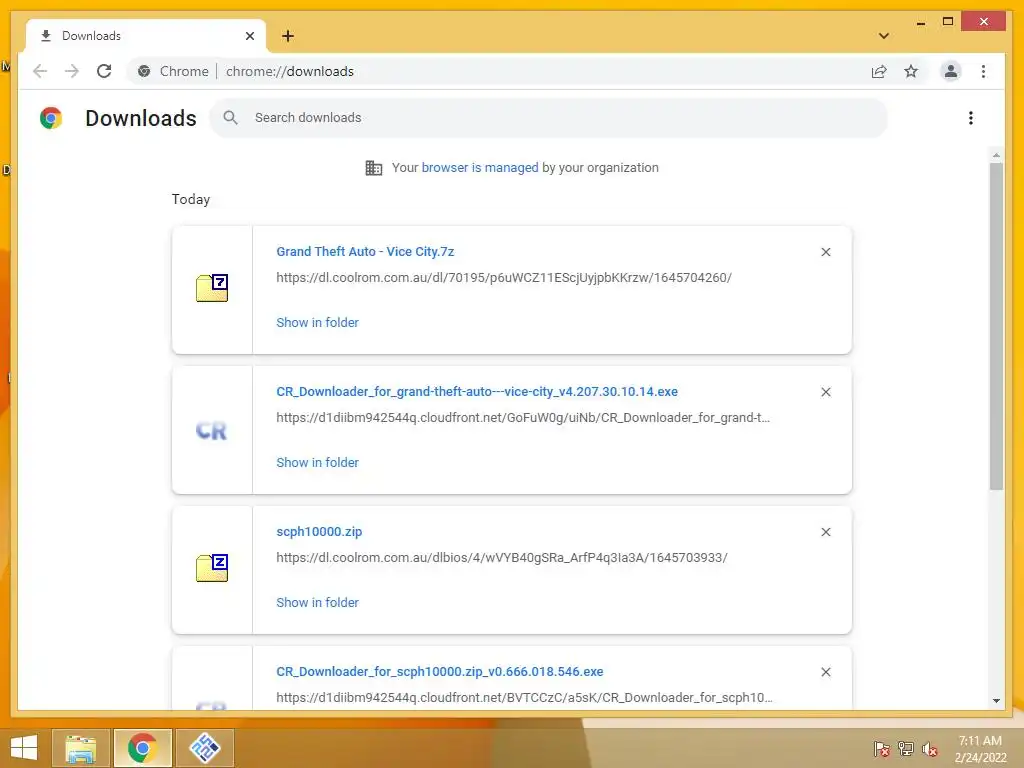Open Grand Theft Auto - Vice City.7z file link
Screen dimensions: 1024x768
[x=365, y=251]
